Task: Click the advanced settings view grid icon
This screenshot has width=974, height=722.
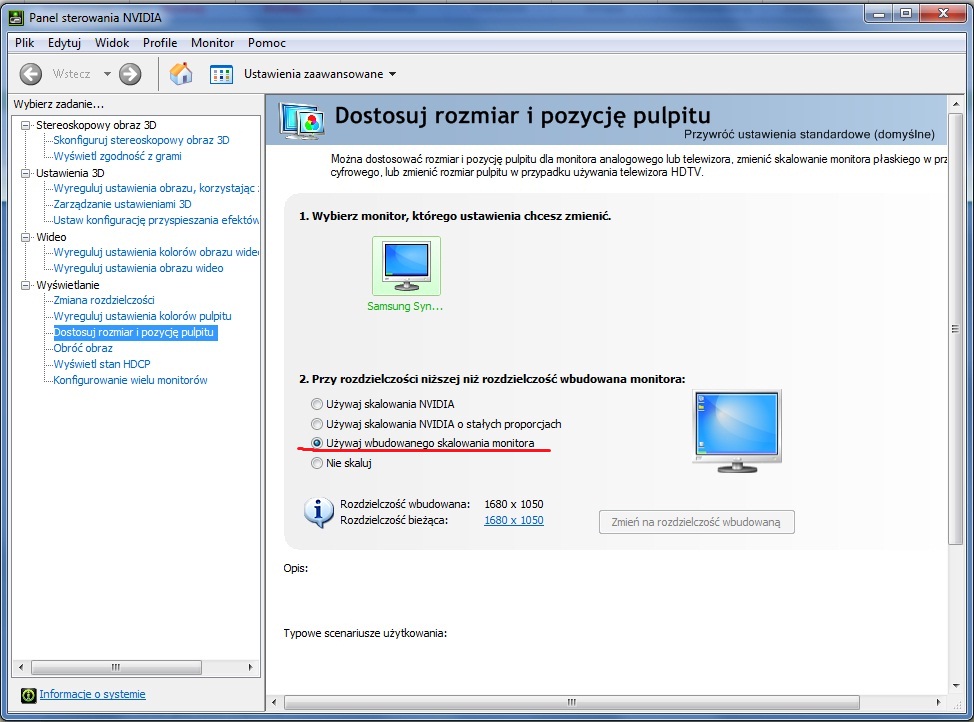Action: coord(221,75)
